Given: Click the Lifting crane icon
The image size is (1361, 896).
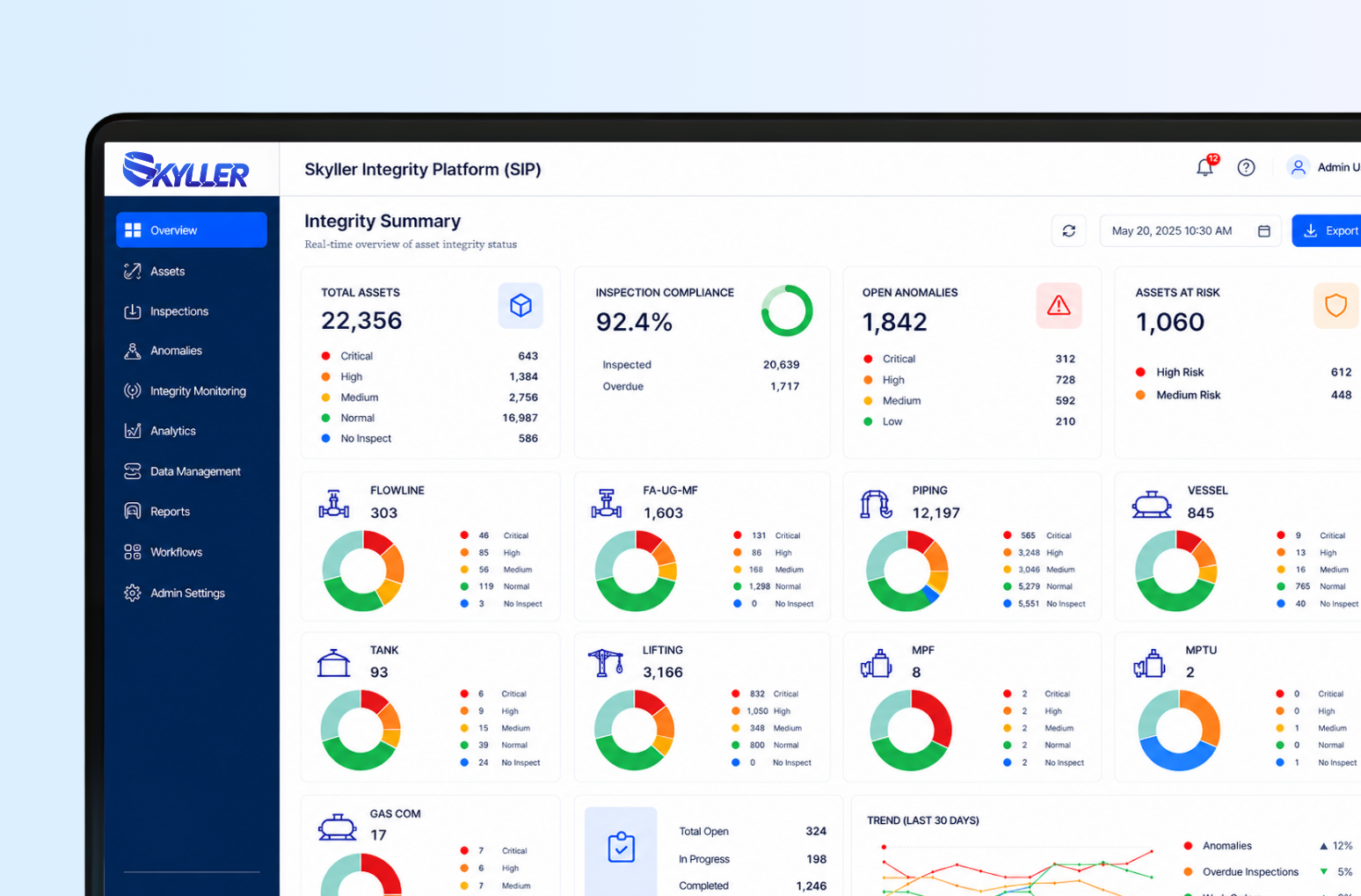Looking at the screenshot, I should tap(606, 663).
